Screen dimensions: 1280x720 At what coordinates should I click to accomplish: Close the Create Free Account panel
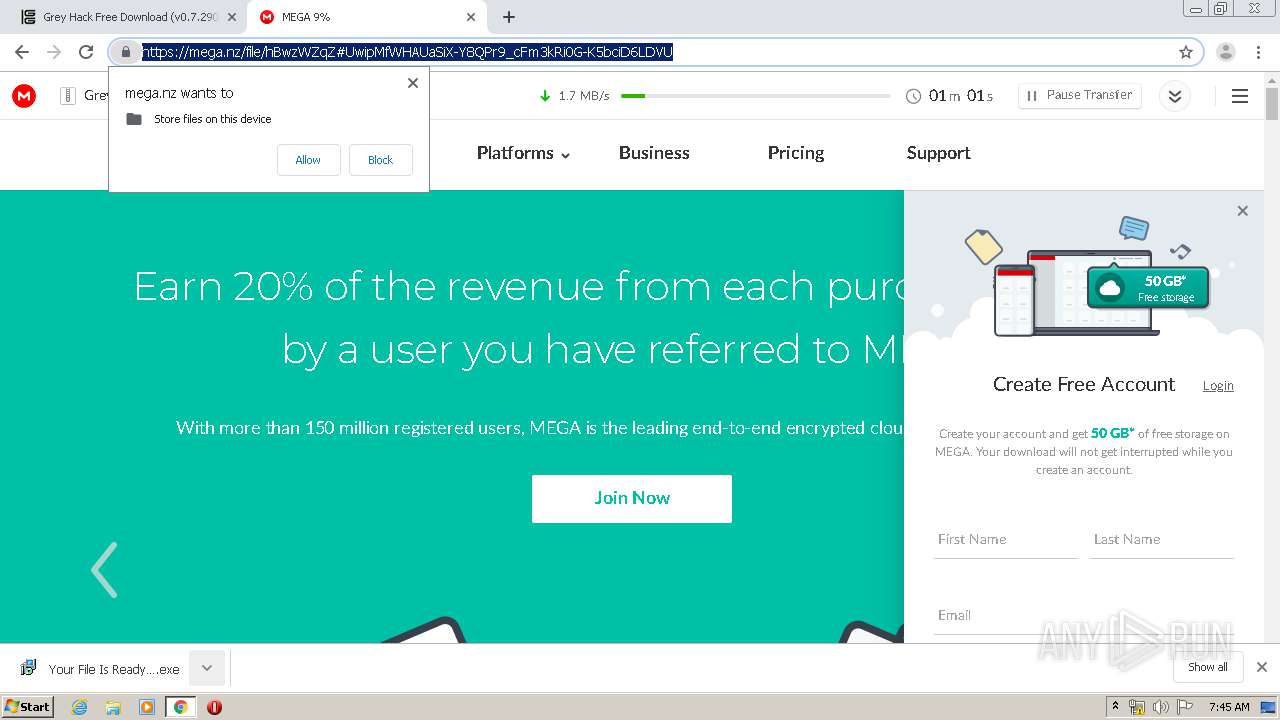point(1243,211)
